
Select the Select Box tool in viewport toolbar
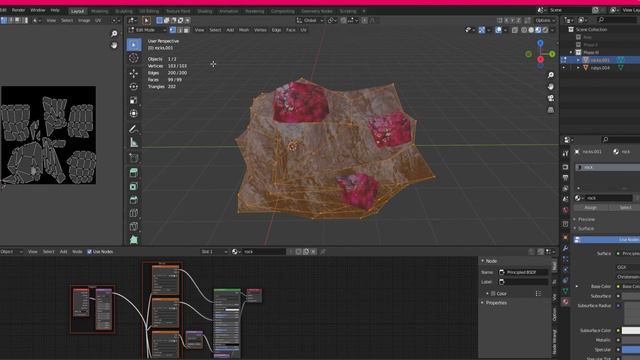pyautogui.click(x=134, y=44)
